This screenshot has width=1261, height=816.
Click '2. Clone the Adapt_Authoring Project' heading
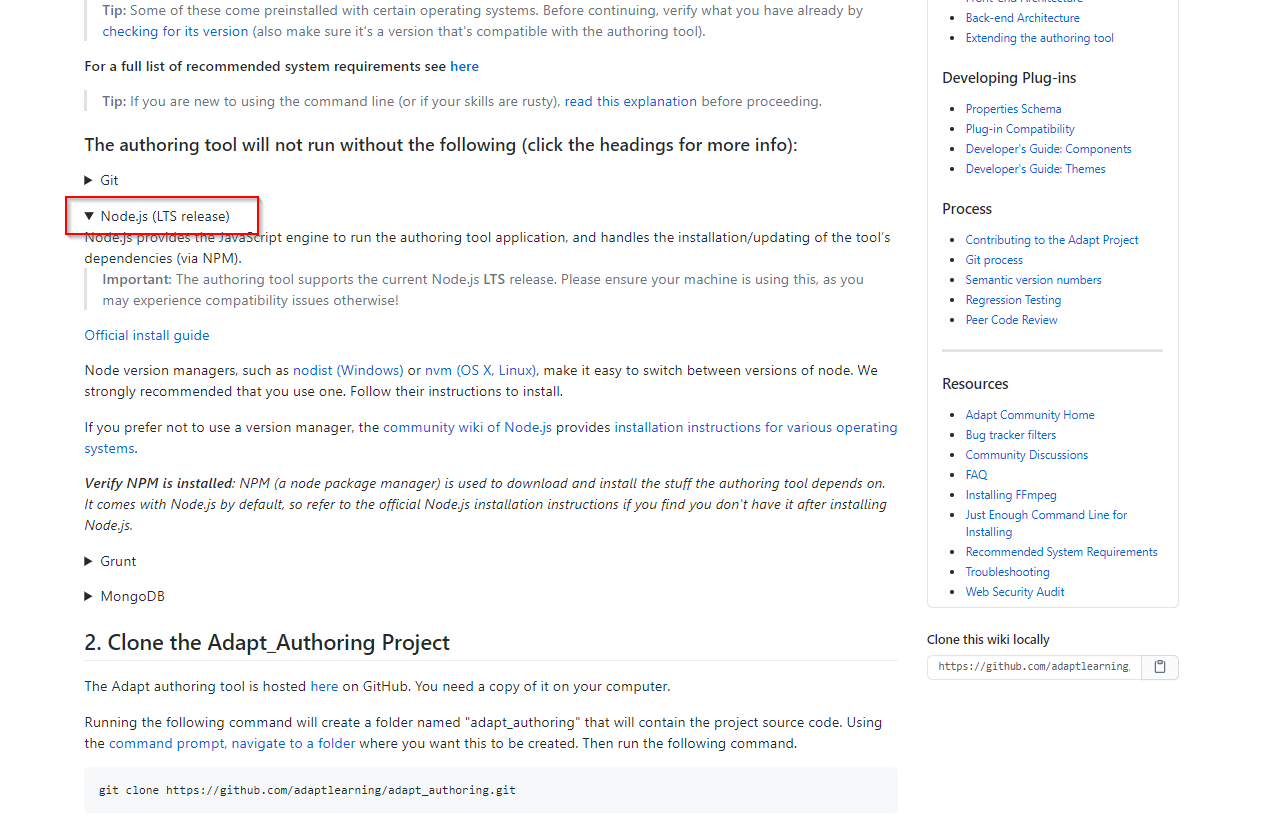(x=267, y=643)
